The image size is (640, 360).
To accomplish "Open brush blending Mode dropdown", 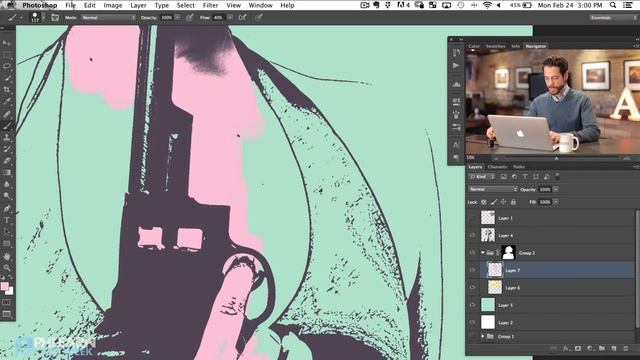I will (109, 18).
